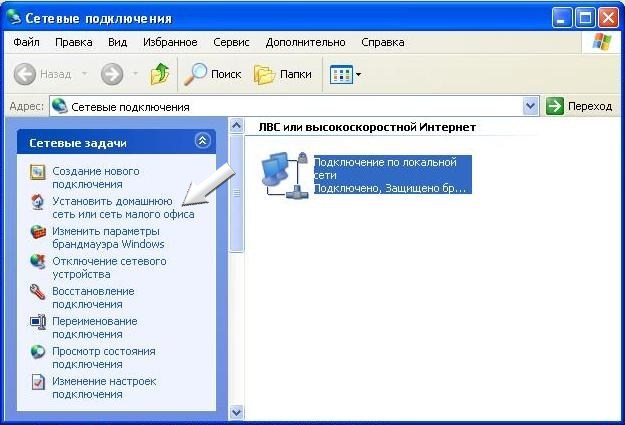Open the Search (Поиск) toolbar tool
This screenshot has height=425, width=625.
tap(212, 74)
